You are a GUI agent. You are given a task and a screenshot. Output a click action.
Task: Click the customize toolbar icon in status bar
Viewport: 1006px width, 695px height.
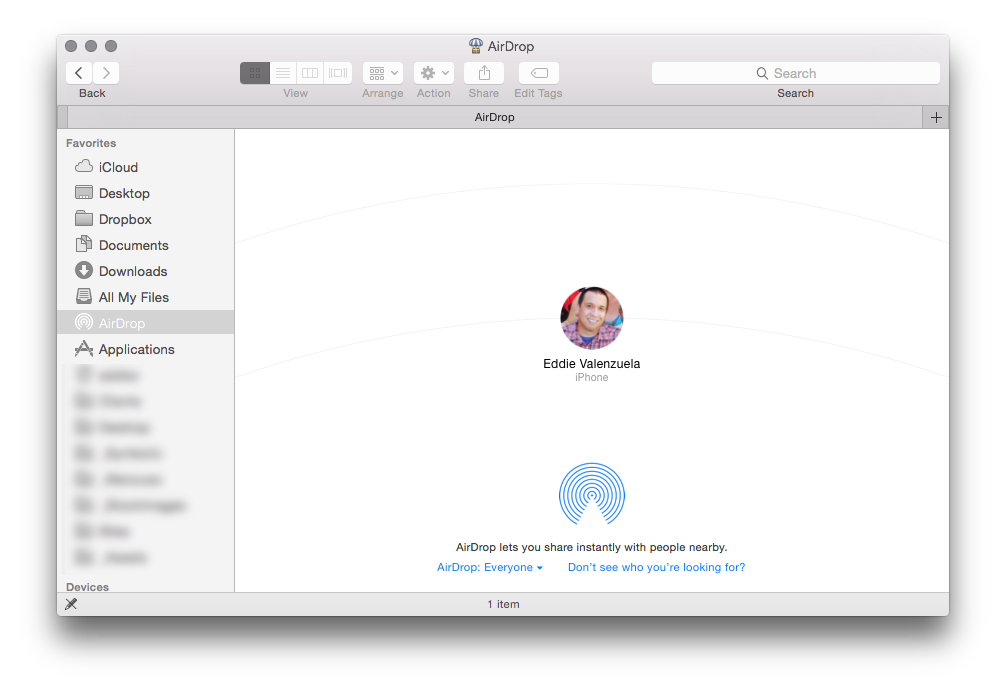click(x=71, y=604)
